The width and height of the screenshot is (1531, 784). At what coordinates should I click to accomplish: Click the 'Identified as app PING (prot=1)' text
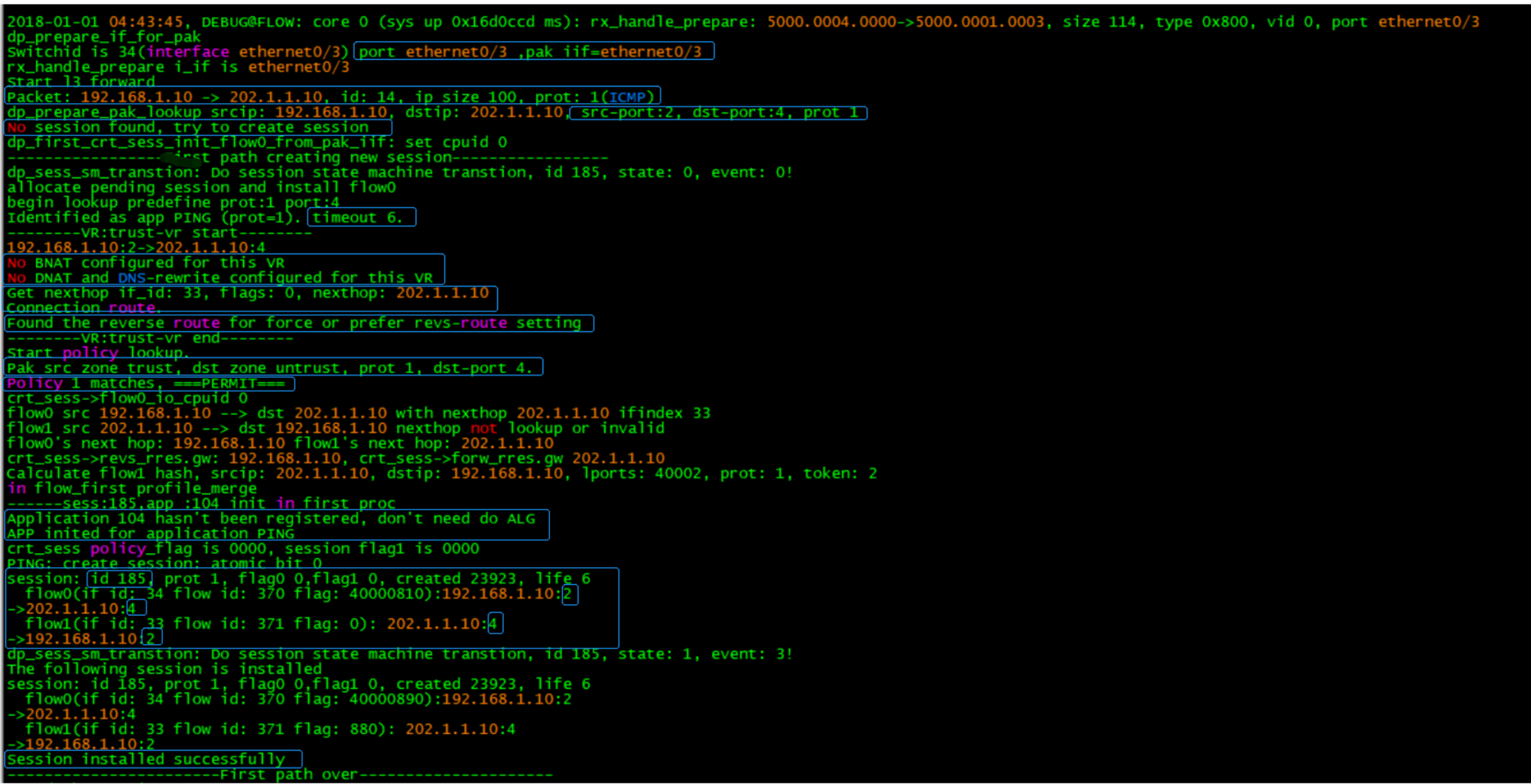(154, 218)
